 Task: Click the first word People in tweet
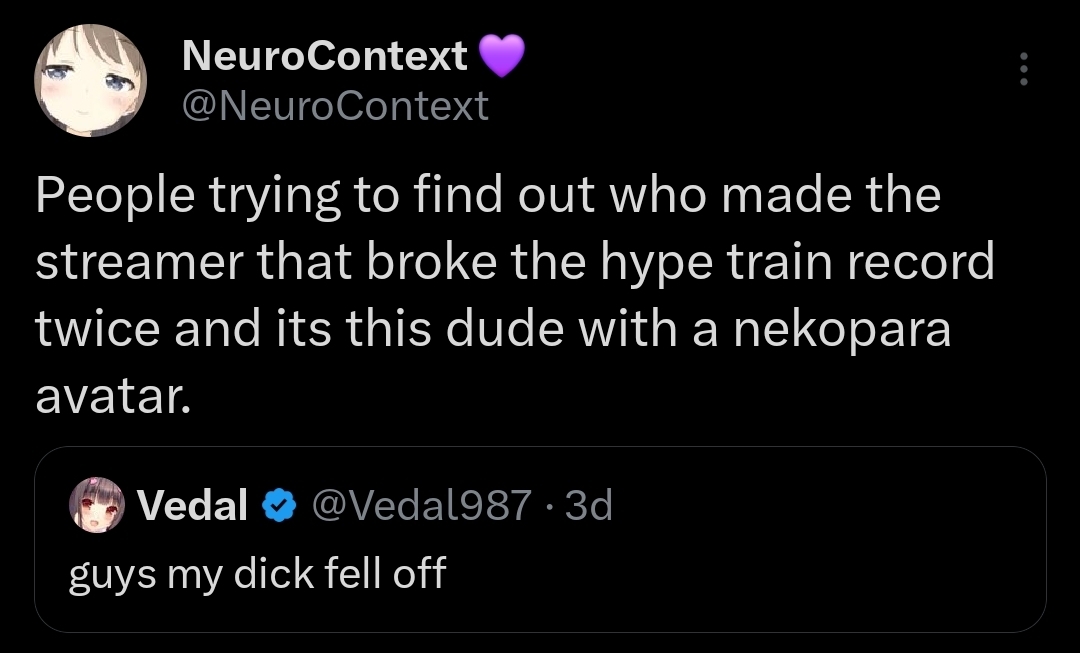[x=115, y=196]
